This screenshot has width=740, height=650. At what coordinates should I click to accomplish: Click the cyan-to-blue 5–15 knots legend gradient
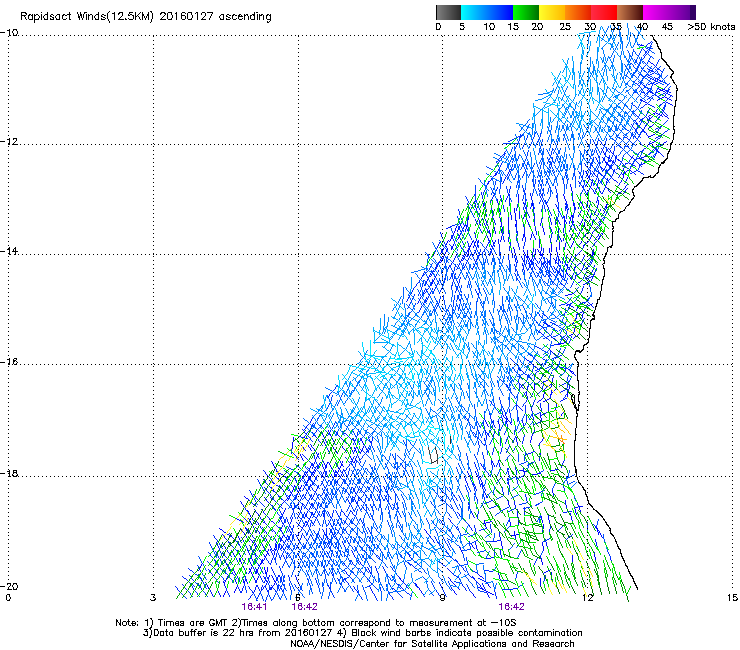point(487,12)
